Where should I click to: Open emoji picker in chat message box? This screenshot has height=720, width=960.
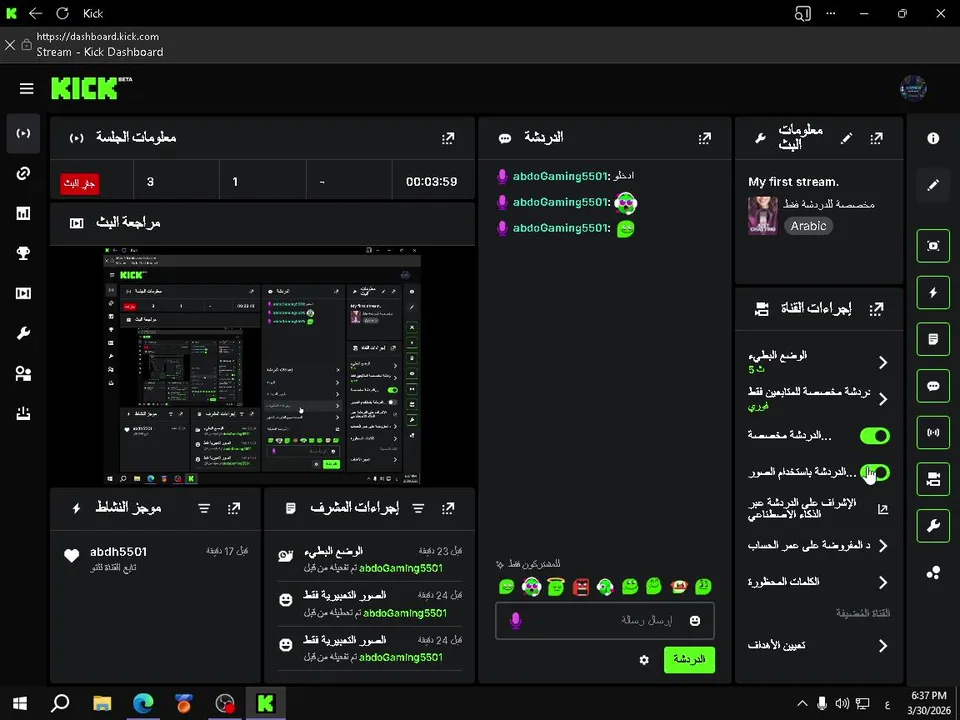pyautogui.click(x=695, y=621)
